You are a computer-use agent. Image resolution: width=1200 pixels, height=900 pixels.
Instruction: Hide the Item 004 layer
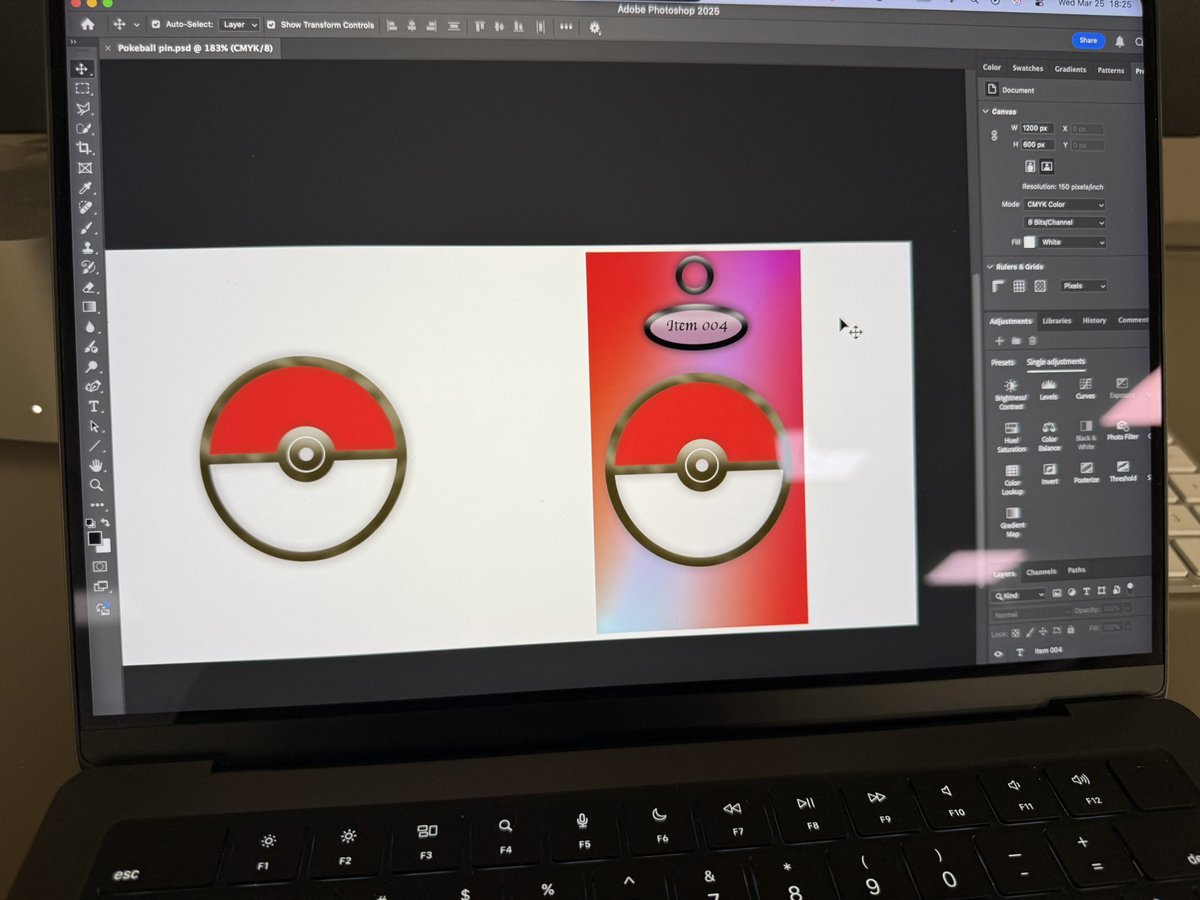[997, 651]
